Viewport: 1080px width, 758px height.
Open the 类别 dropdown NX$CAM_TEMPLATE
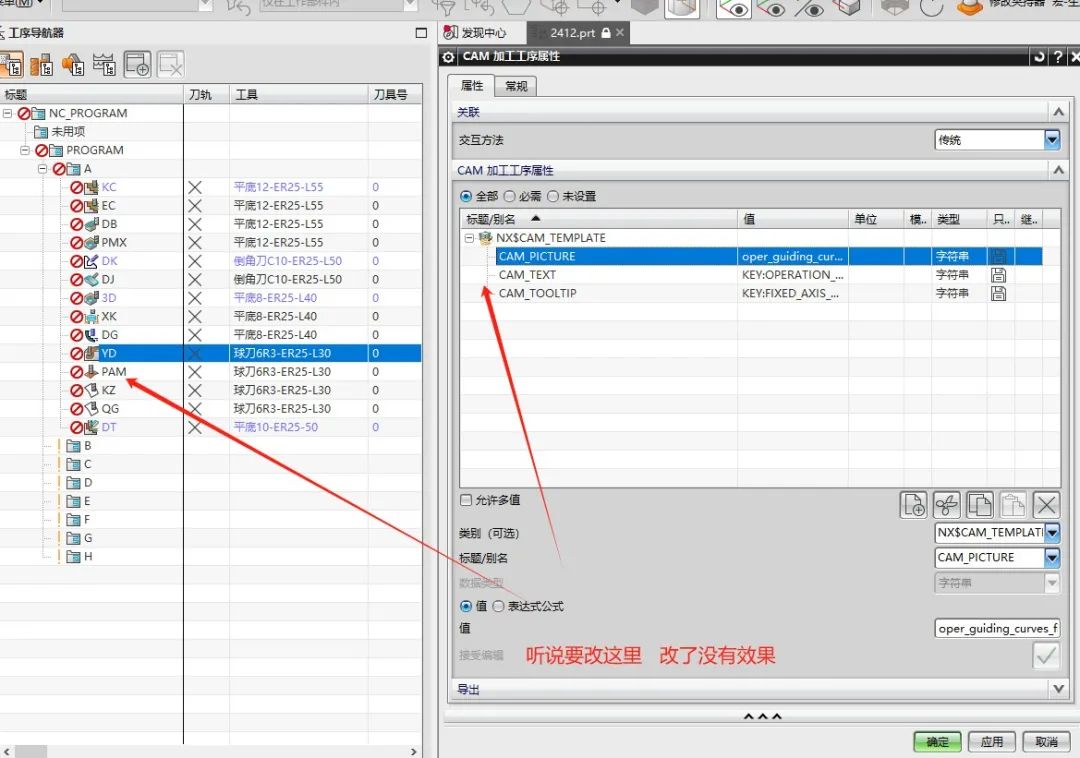pos(997,532)
